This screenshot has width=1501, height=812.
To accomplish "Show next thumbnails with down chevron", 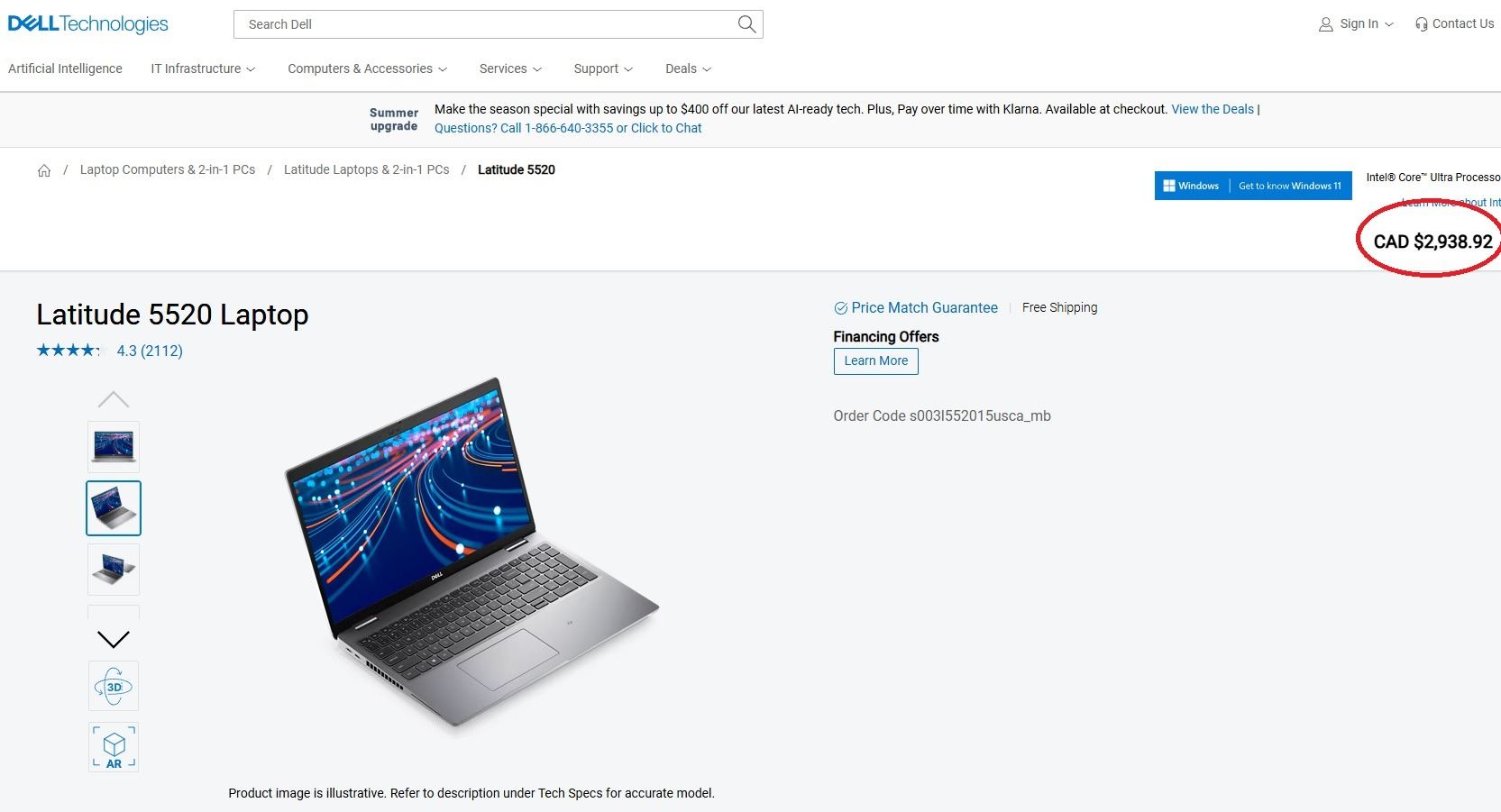I will point(114,639).
